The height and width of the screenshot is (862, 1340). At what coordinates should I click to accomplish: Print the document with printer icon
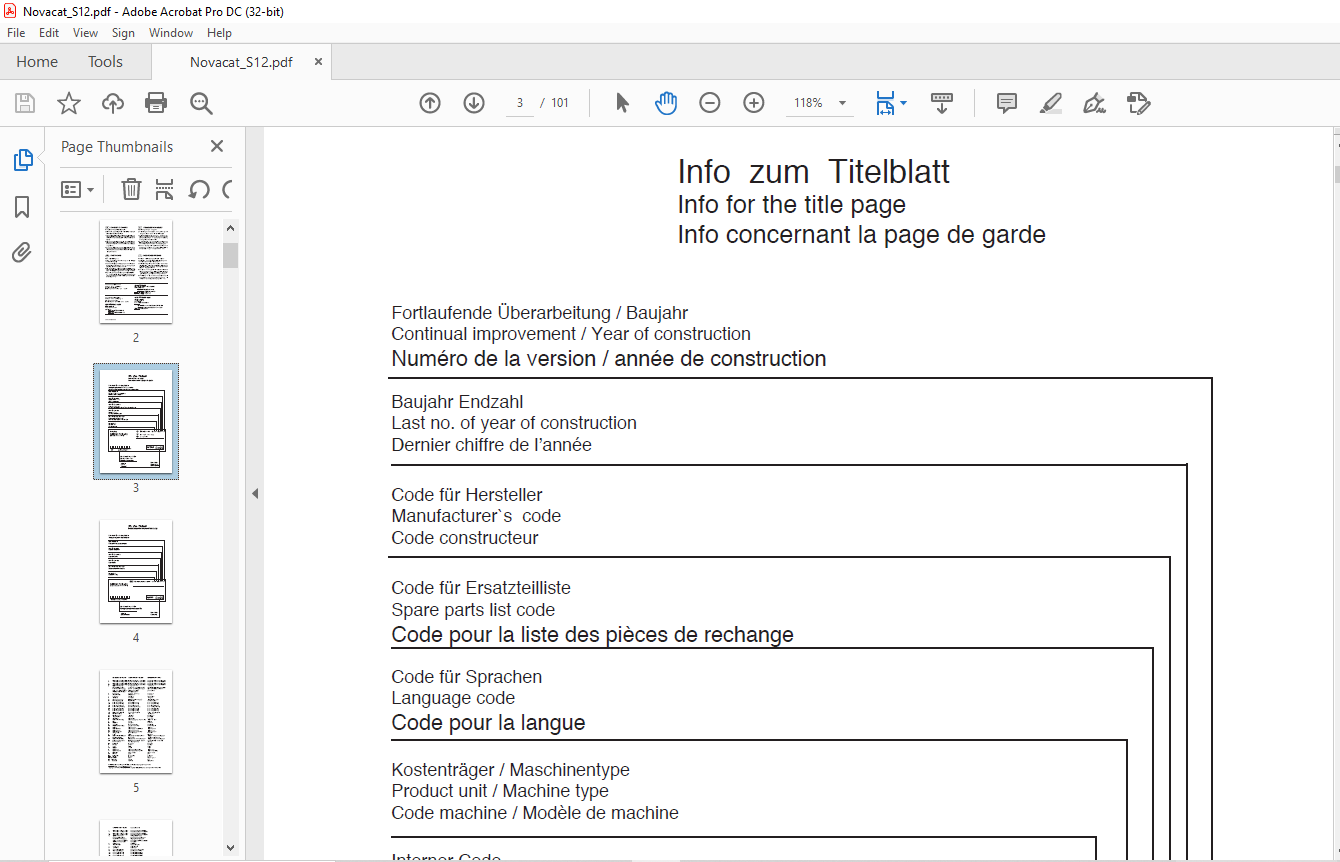(x=156, y=103)
